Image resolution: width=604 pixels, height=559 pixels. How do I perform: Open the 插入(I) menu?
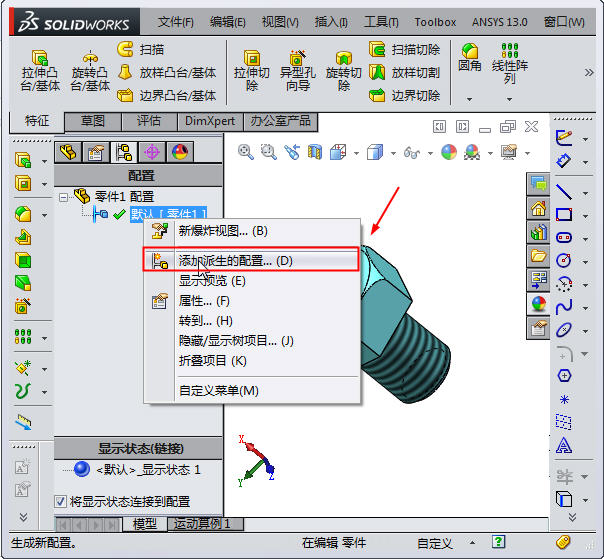click(x=331, y=21)
